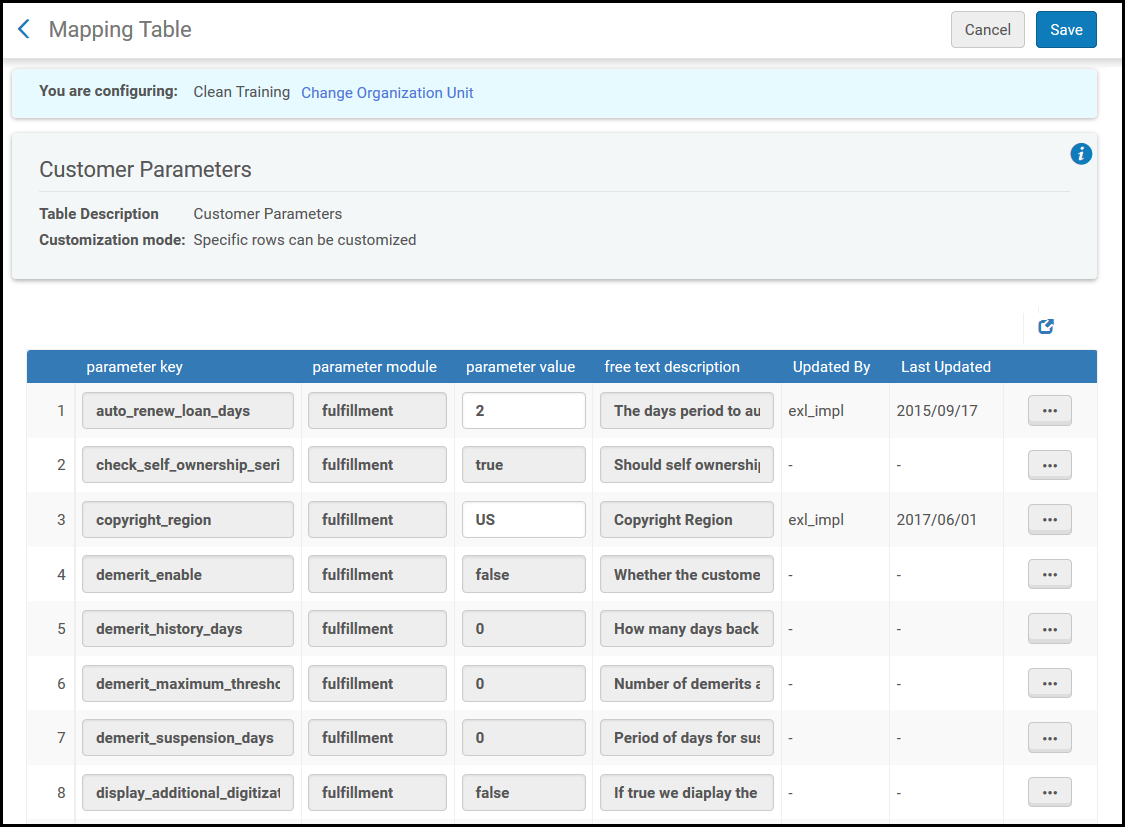This screenshot has height=827, width=1125.
Task: Click the 'parameter value' column header
Action: tap(520, 367)
